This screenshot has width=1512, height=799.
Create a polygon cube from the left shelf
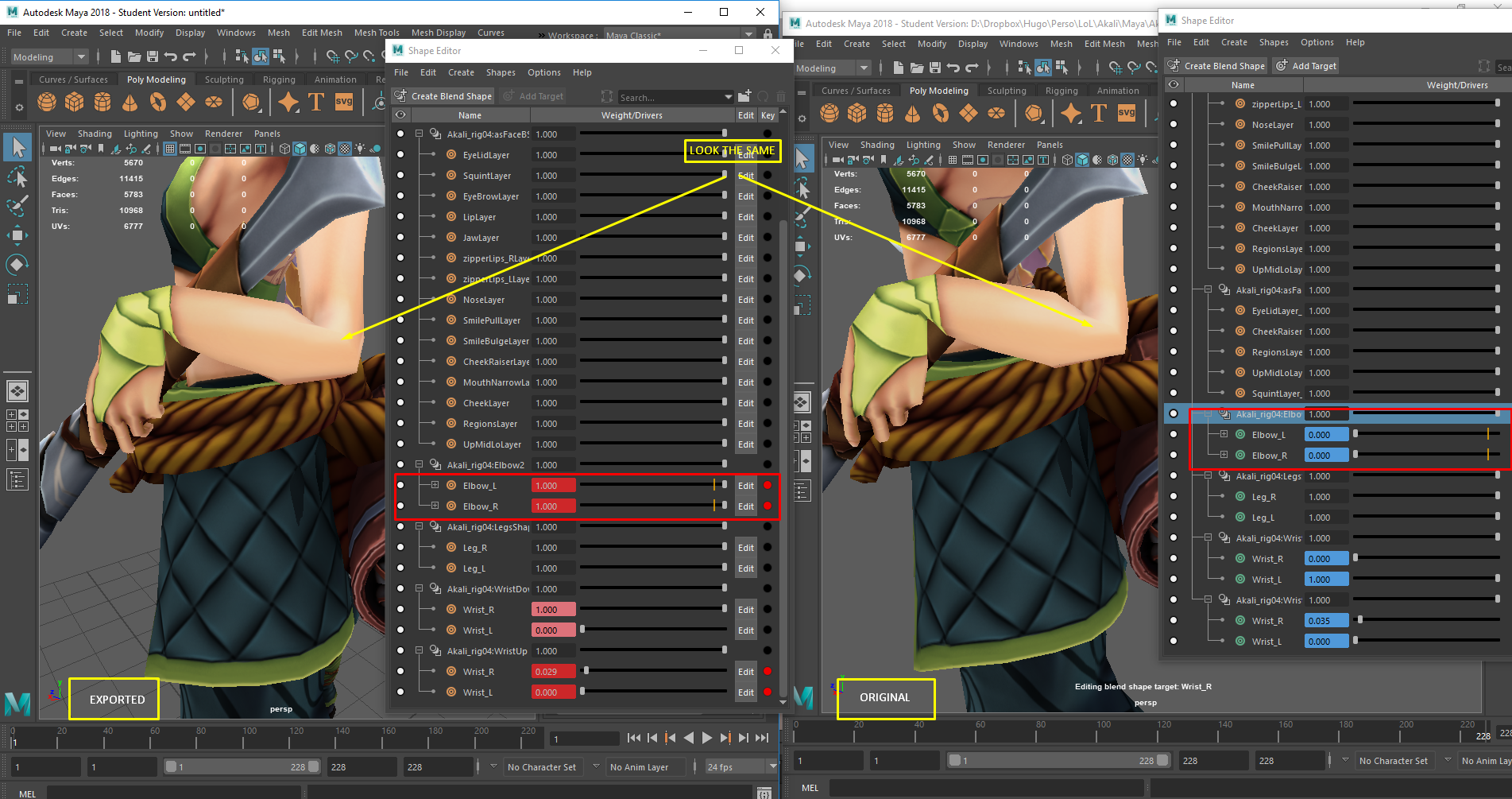tap(75, 102)
